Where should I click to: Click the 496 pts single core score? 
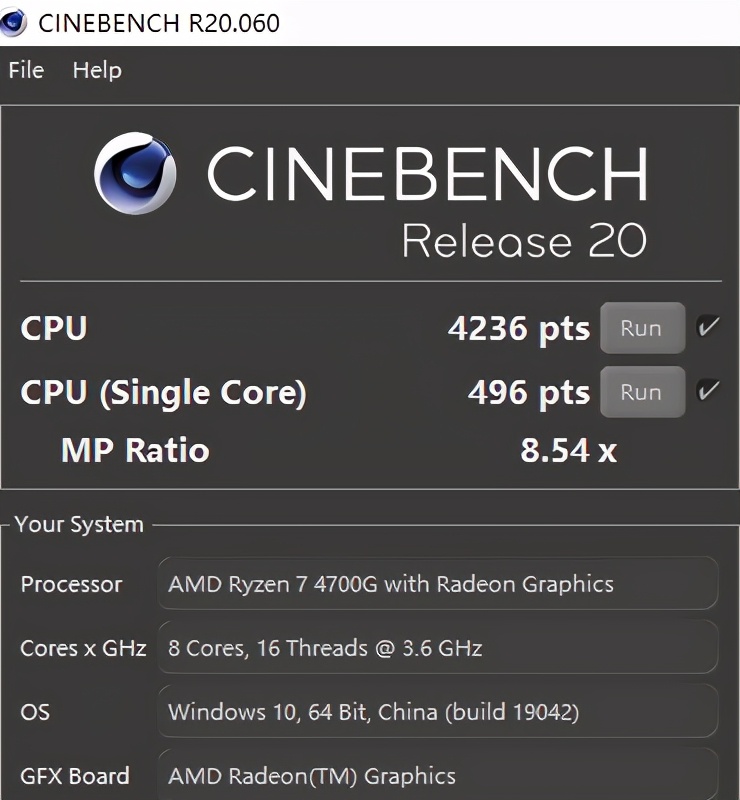[x=528, y=392]
